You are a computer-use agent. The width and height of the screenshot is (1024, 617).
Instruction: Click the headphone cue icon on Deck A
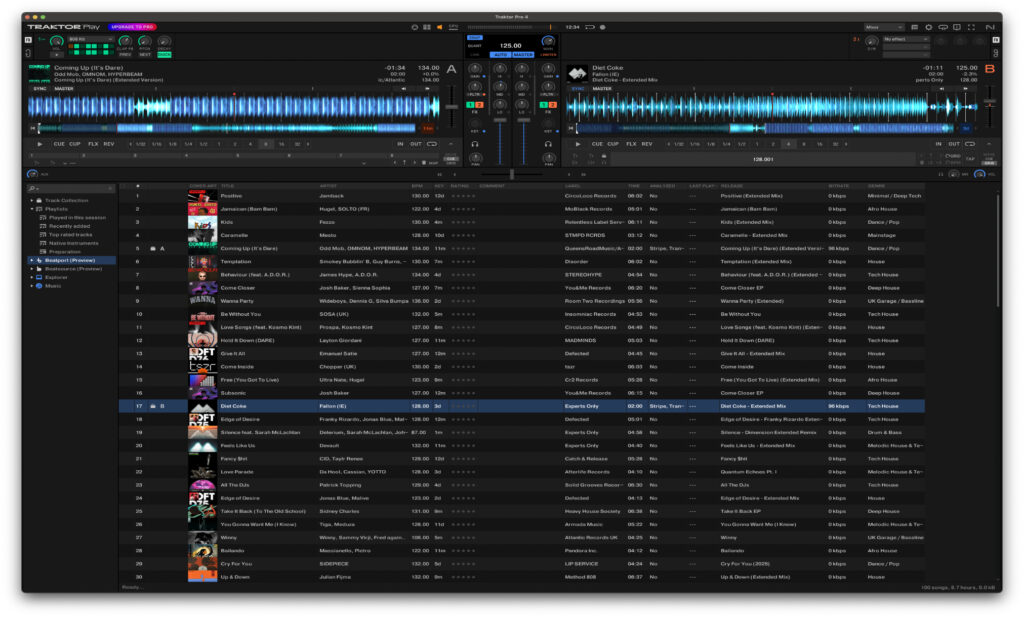coord(475,144)
